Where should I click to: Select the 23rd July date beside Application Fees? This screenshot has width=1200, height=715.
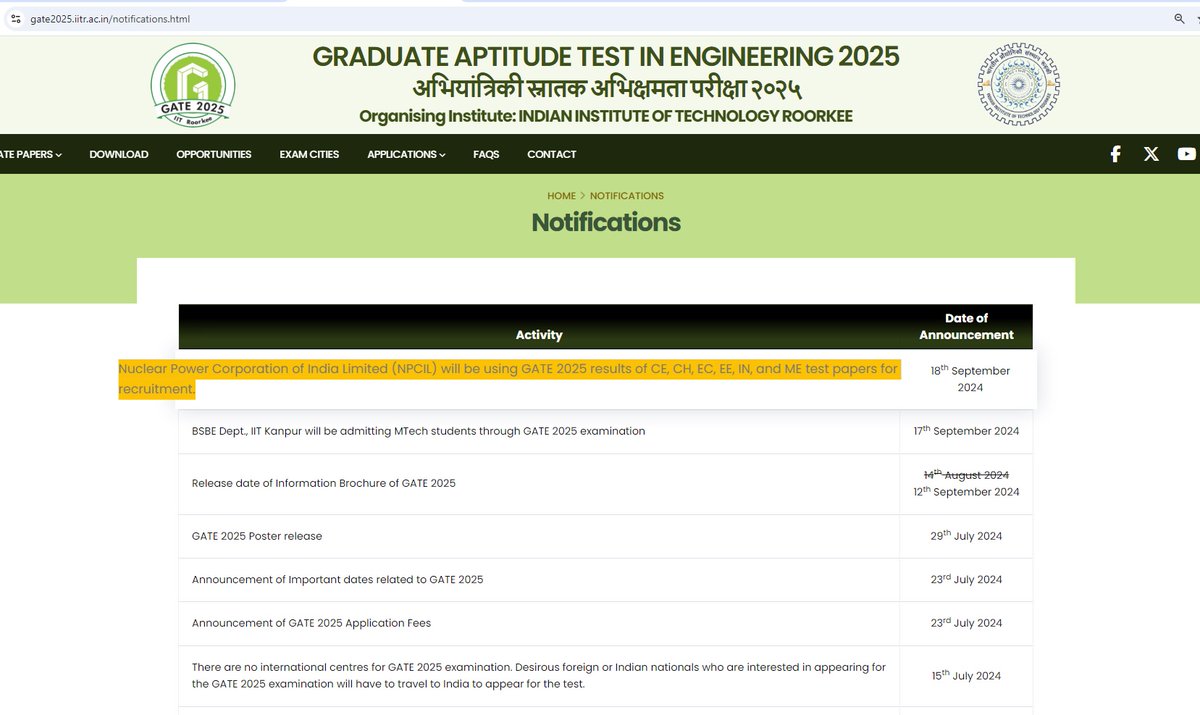point(966,623)
